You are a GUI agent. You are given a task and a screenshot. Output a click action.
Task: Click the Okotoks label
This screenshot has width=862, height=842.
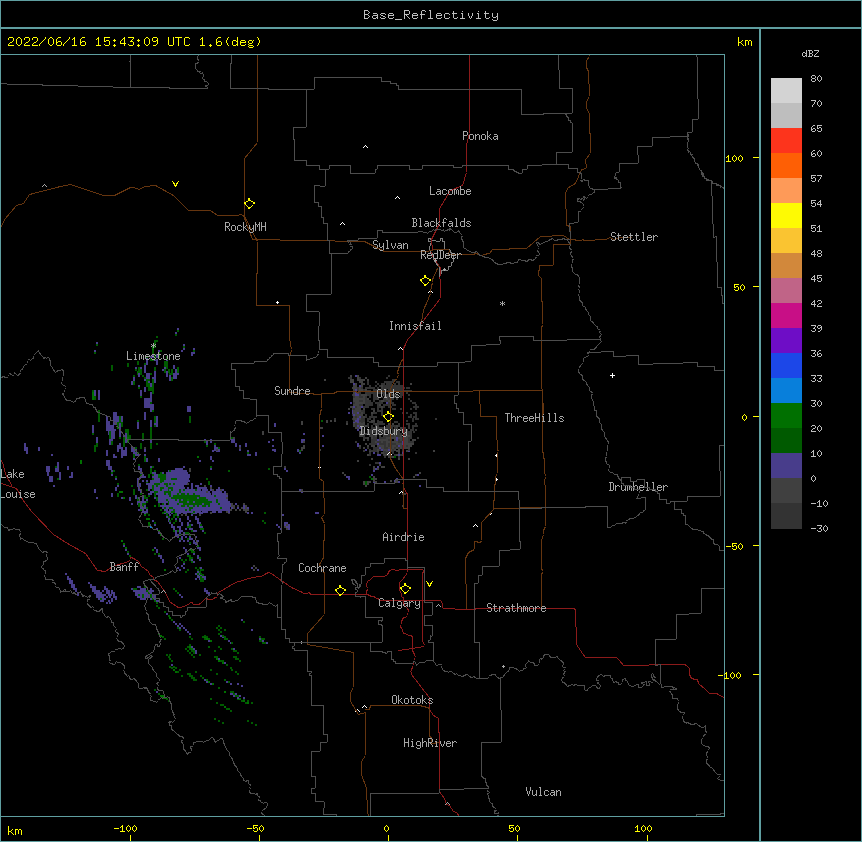(412, 700)
